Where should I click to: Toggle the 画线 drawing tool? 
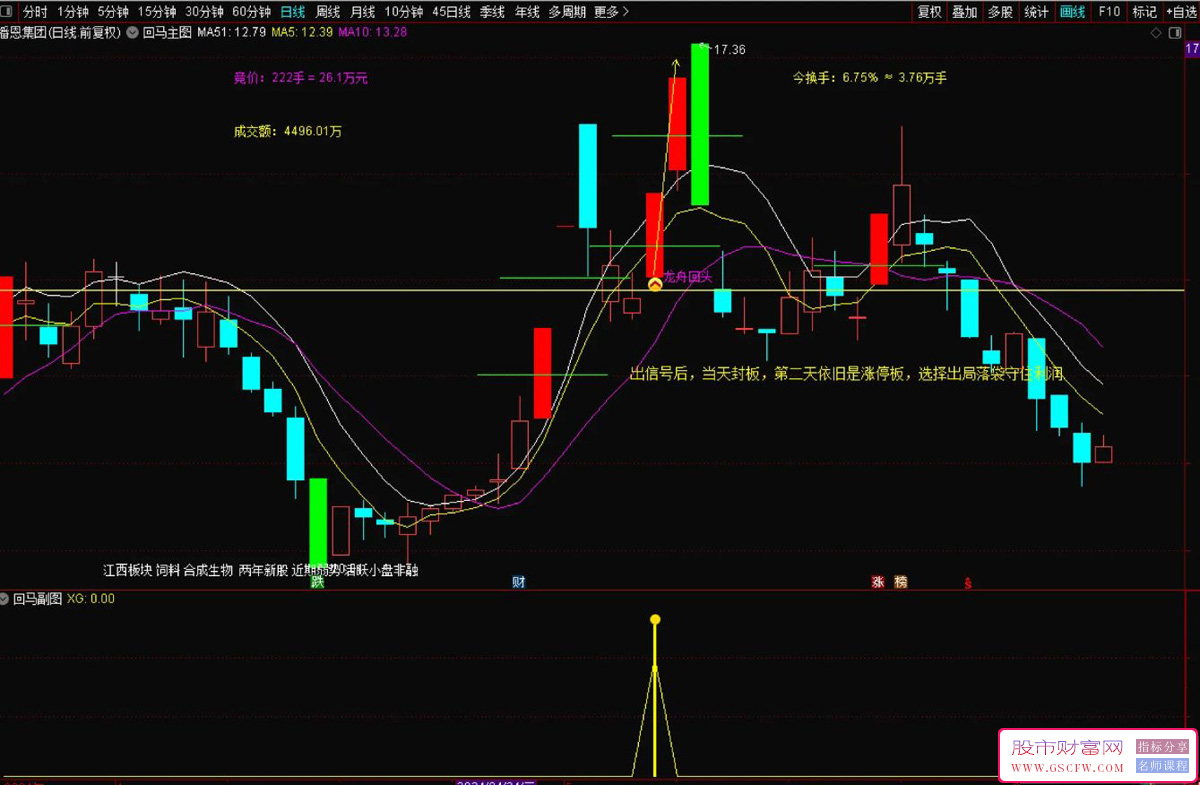(1072, 12)
